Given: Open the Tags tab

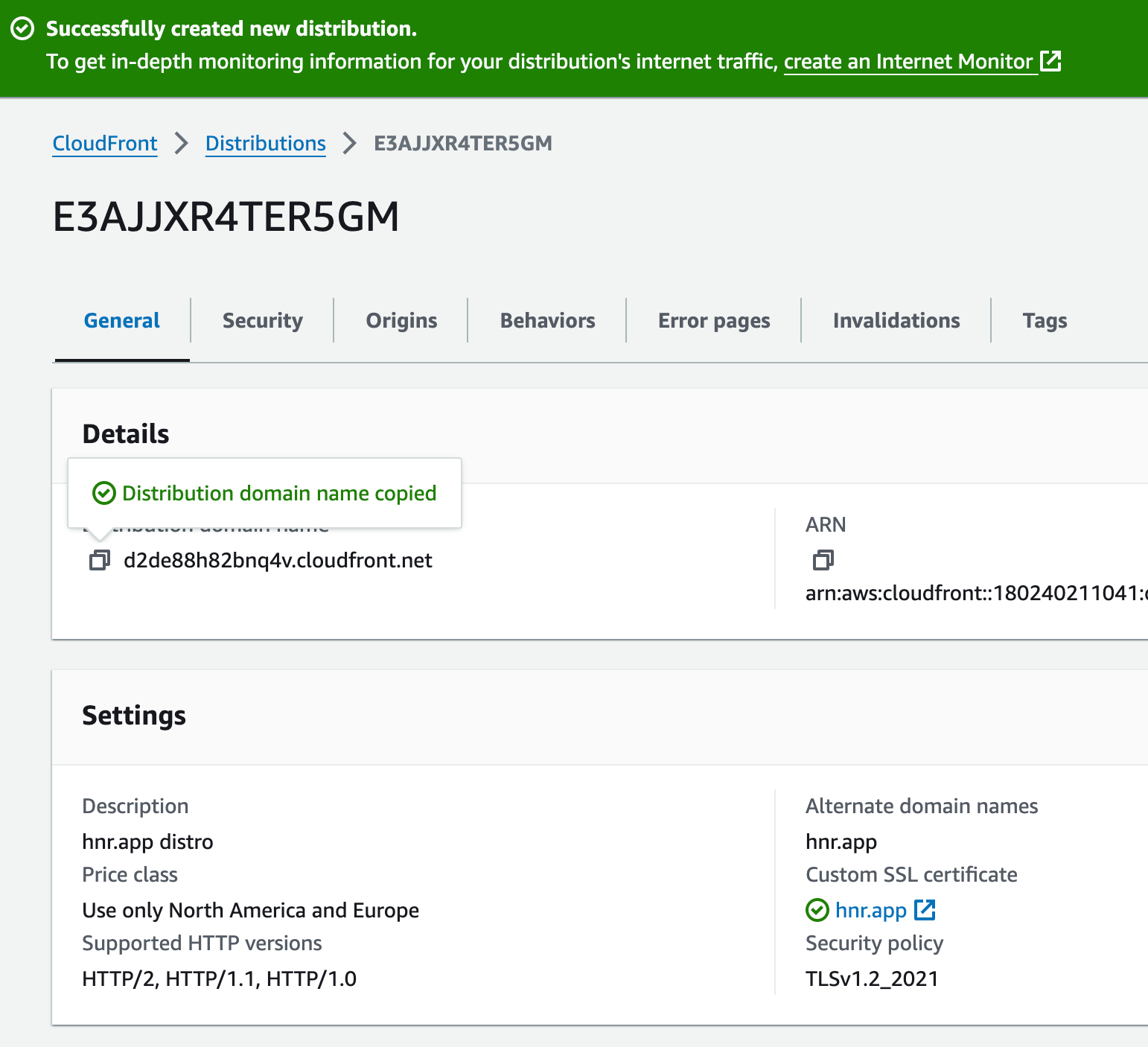Looking at the screenshot, I should point(1045,321).
